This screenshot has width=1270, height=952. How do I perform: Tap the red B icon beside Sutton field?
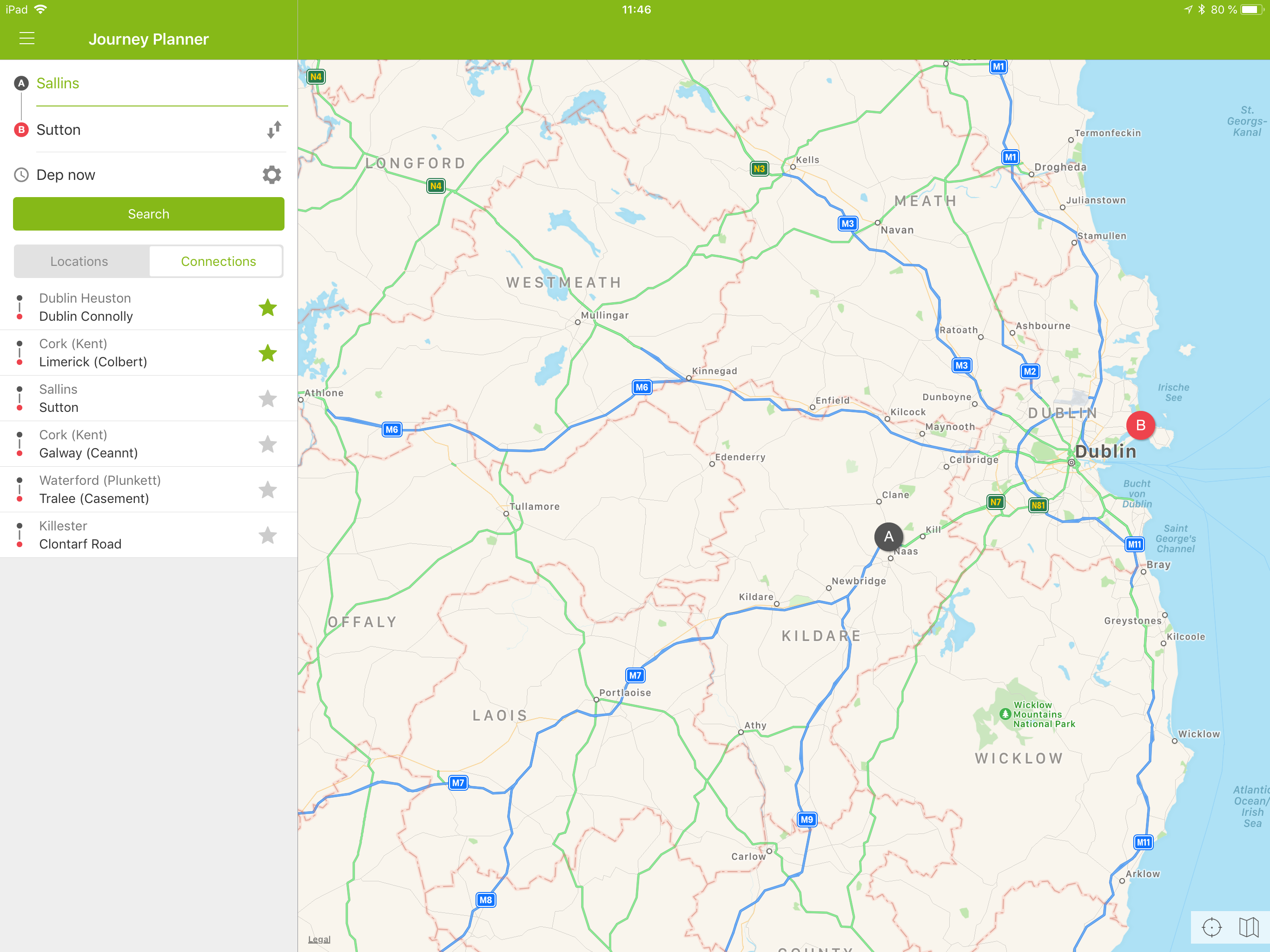(x=21, y=130)
